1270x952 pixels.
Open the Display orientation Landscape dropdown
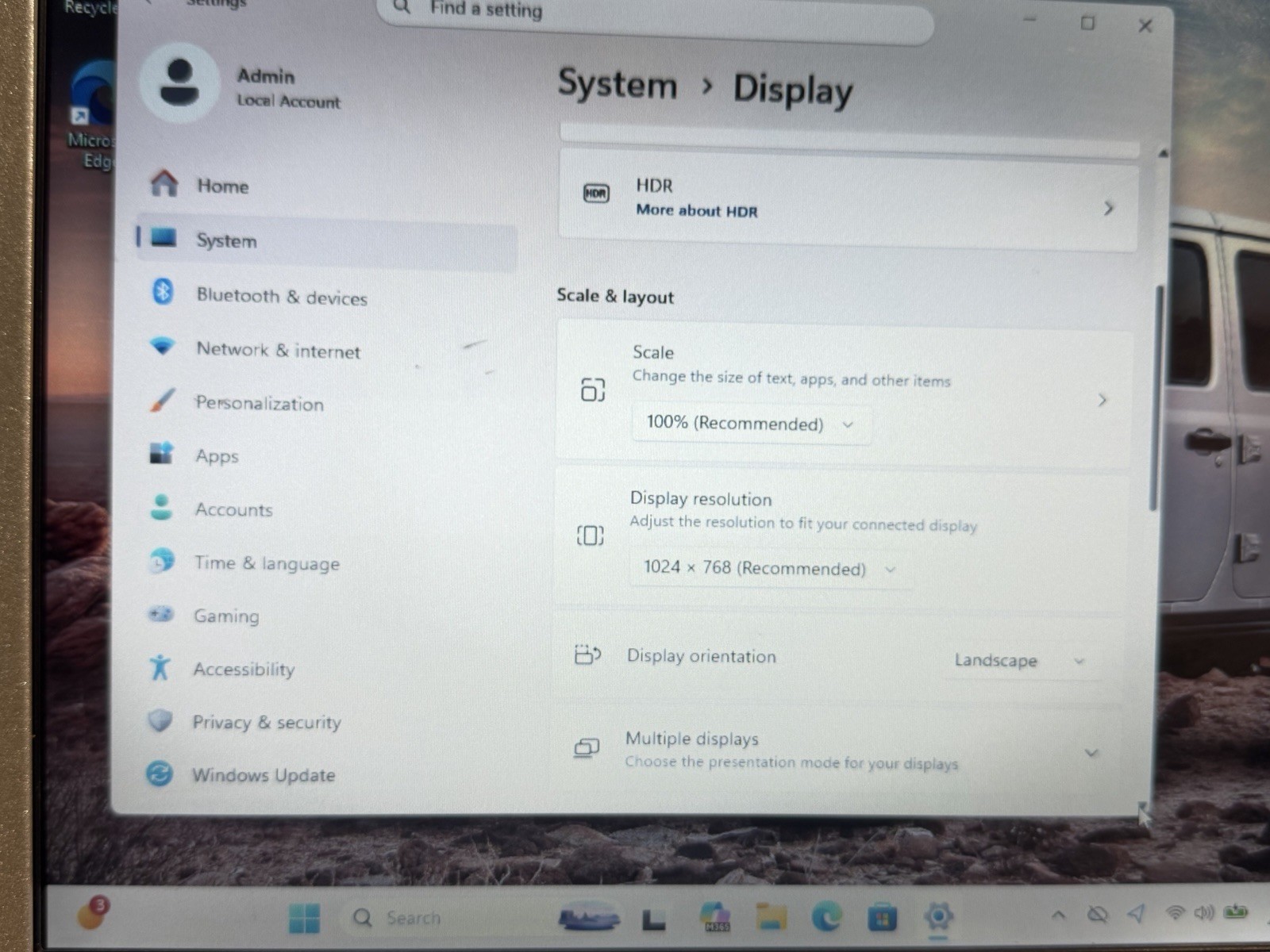click(x=1021, y=660)
